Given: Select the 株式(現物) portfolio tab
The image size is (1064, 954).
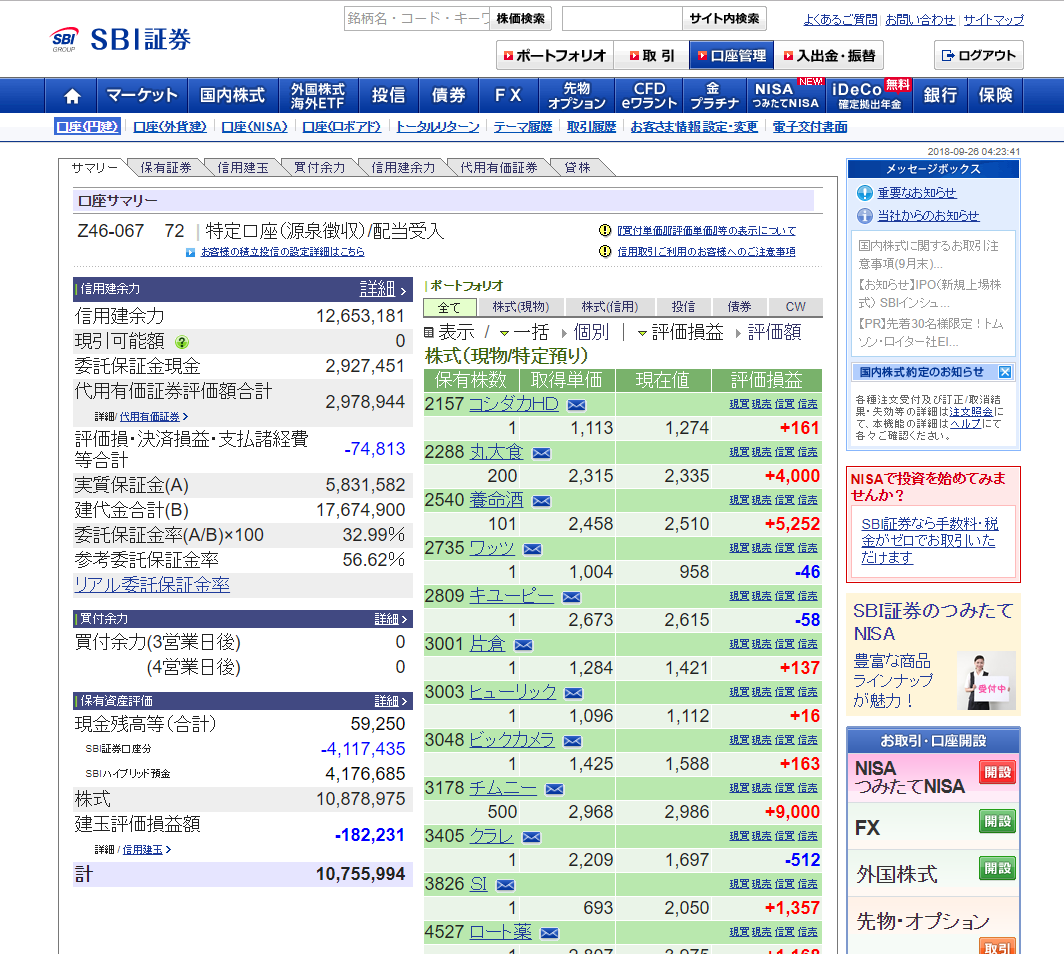Looking at the screenshot, I should click(x=521, y=307).
